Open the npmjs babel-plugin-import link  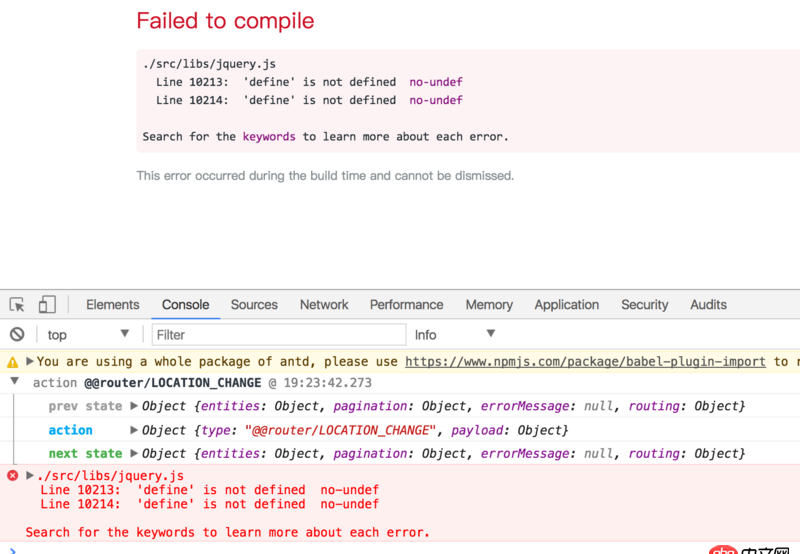585,362
